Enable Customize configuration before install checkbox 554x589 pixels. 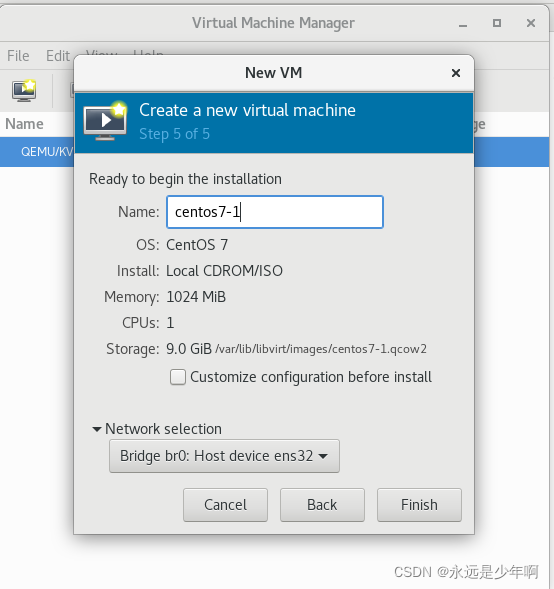[x=178, y=377]
